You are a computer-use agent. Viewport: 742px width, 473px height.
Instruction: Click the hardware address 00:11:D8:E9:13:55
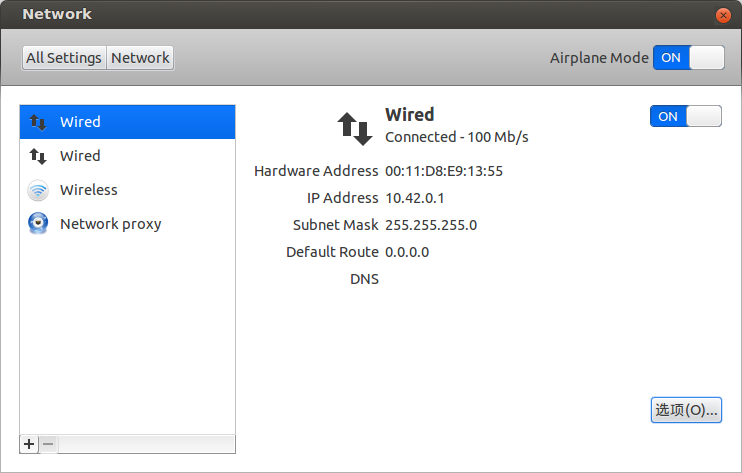tap(444, 171)
